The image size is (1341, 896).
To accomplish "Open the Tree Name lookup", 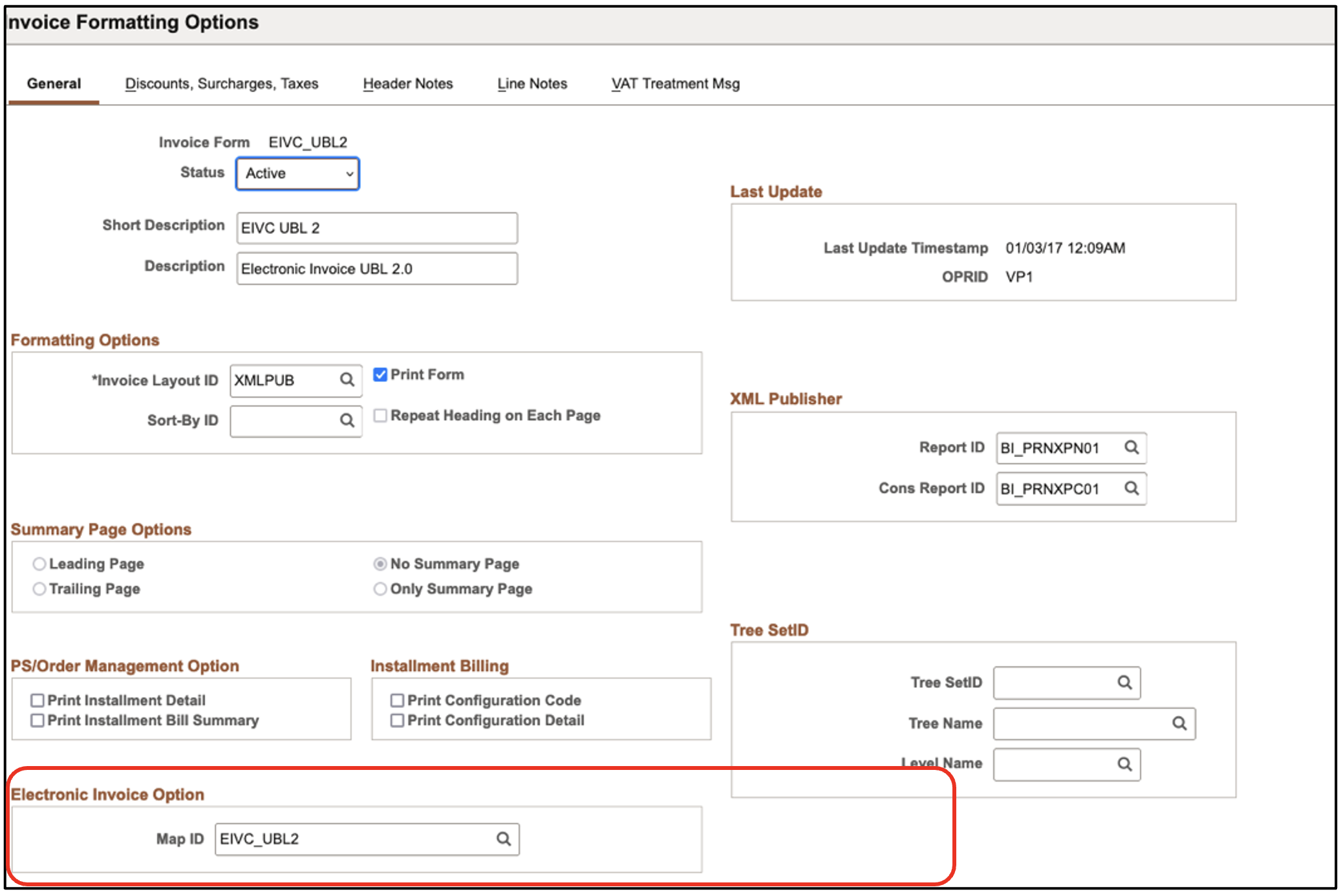I will pyautogui.click(x=1179, y=723).
